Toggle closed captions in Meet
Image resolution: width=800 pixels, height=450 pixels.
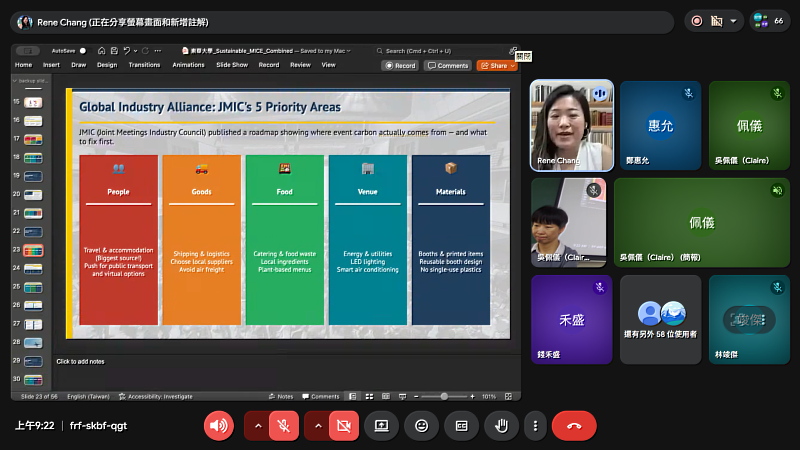tap(462, 426)
